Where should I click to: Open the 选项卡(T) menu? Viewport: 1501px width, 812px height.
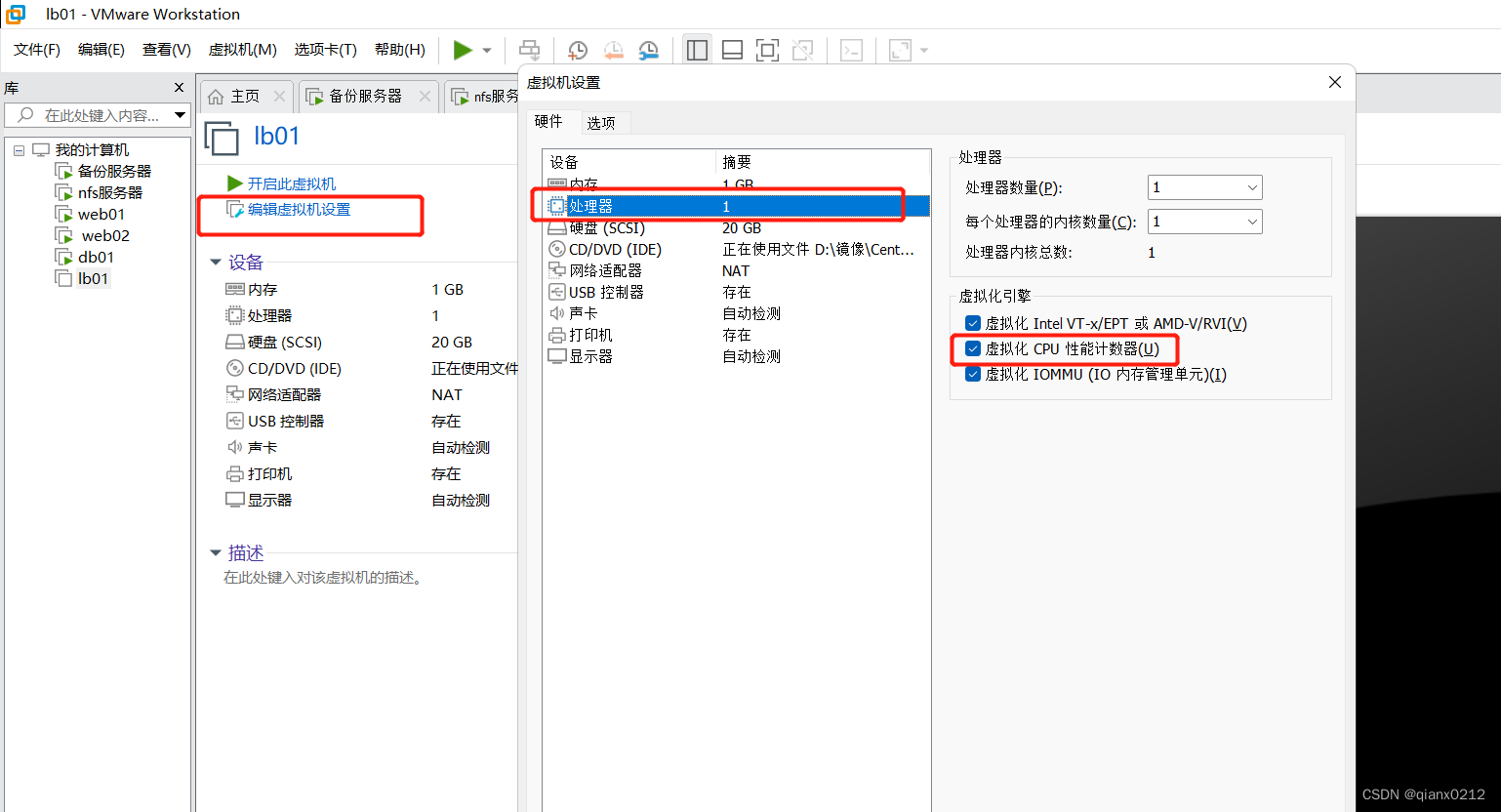pyautogui.click(x=326, y=50)
